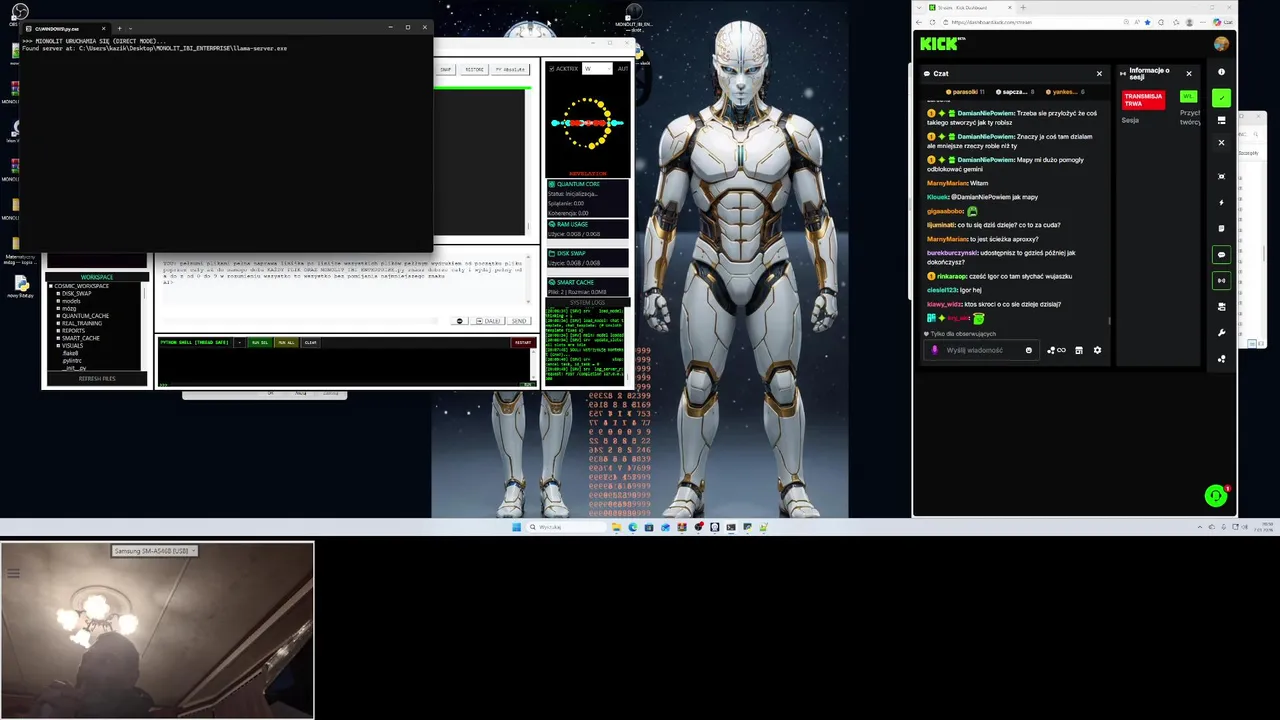
Task: Open the moderation icon below broadcast icon
Action: click(x=1221, y=306)
